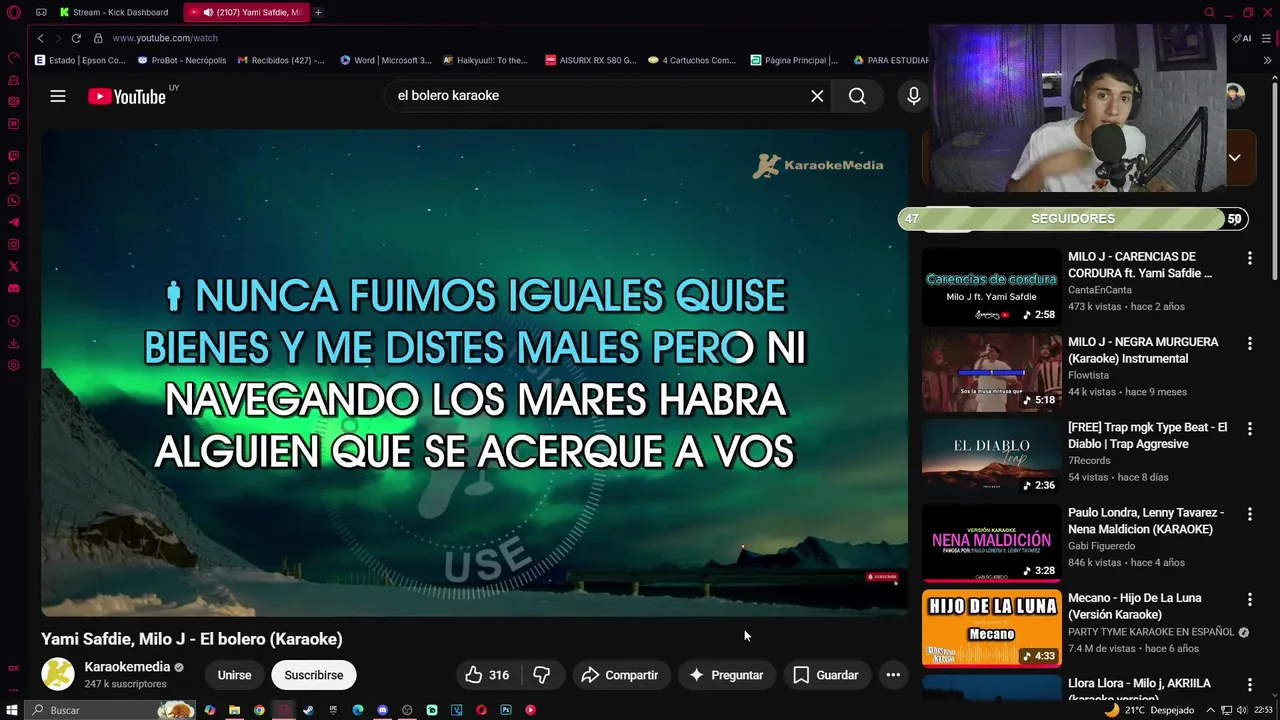1280x720 pixels.
Task: Open Telegram in Opera sidebar
Action: (14, 223)
